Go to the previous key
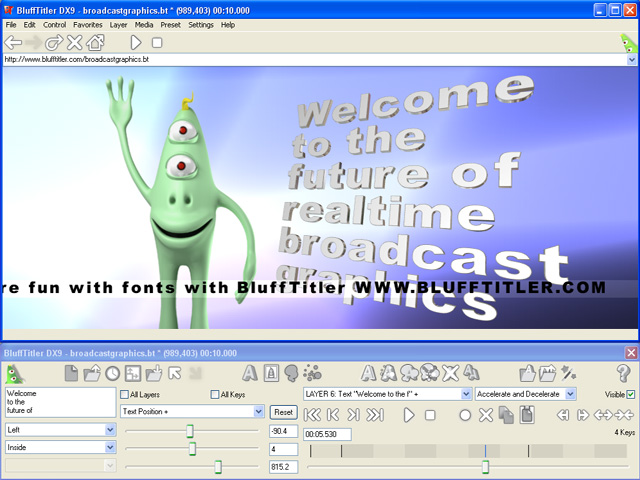Viewport: 640px width, 480px height. coord(333,416)
